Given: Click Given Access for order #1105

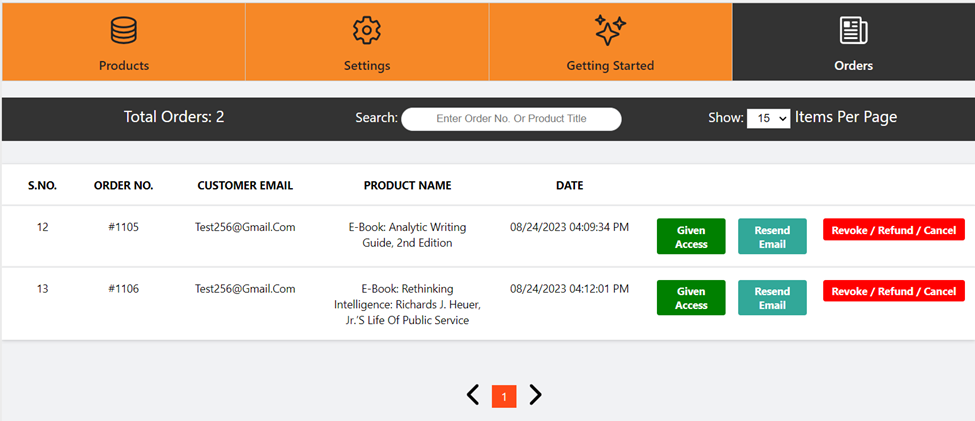Looking at the screenshot, I should pyautogui.click(x=691, y=237).
